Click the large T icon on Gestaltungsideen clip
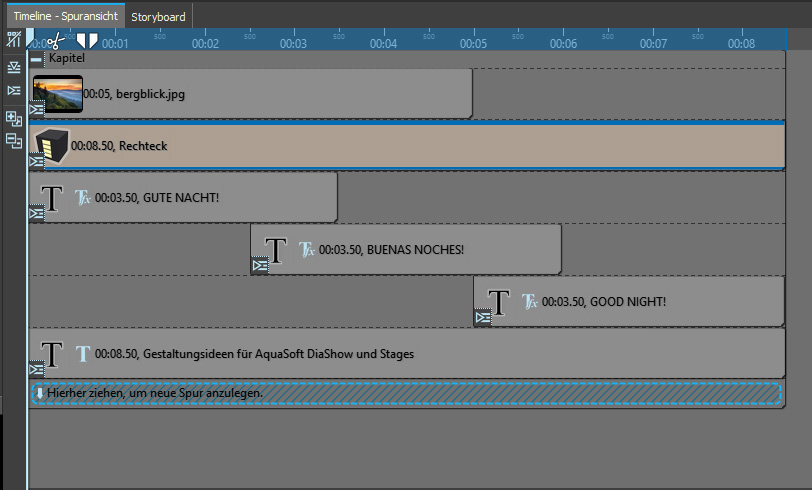This screenshot has height=490, width=812. tap(52, 354)
